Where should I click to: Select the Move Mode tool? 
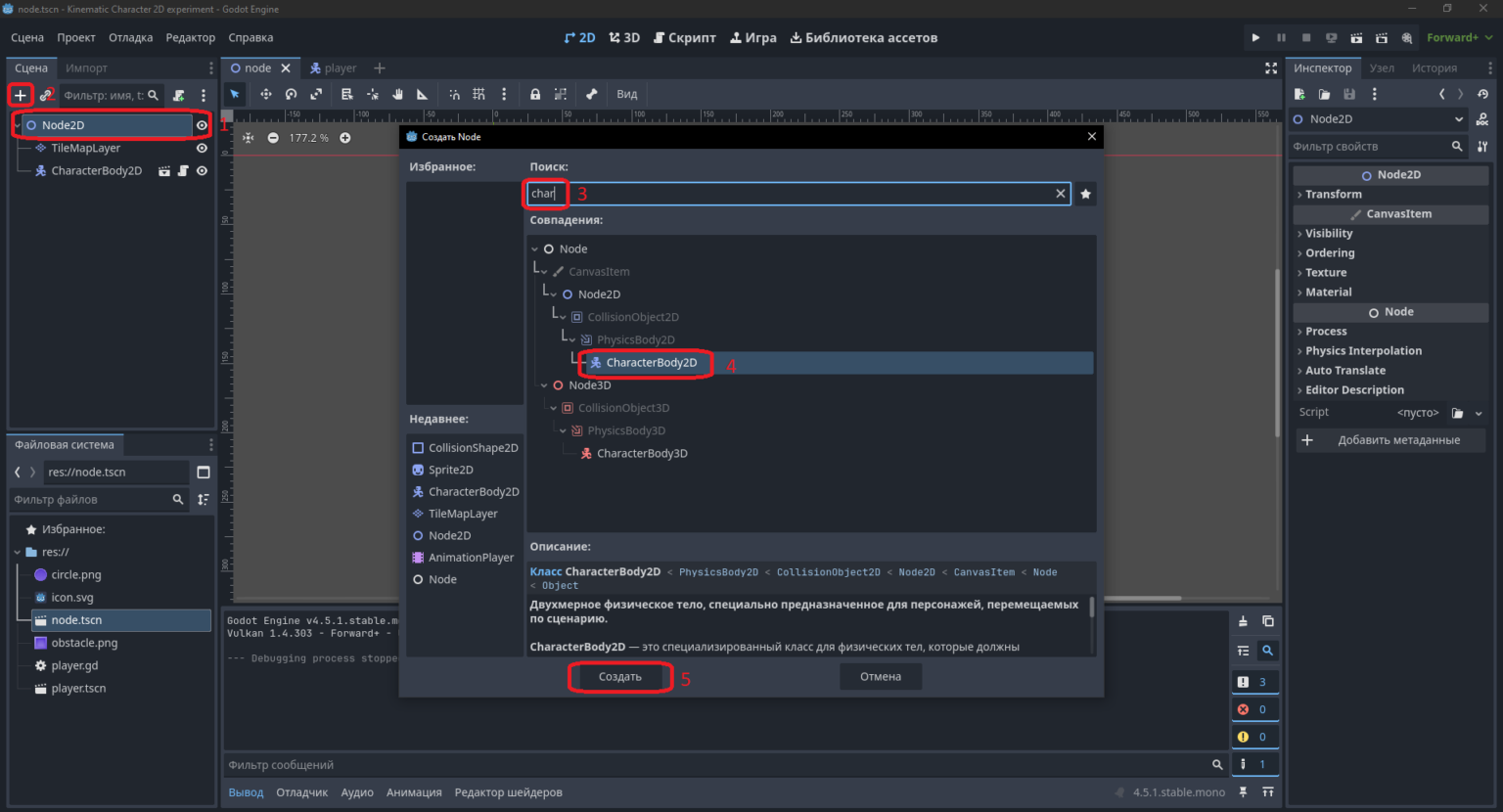click(x=265, y=94)
